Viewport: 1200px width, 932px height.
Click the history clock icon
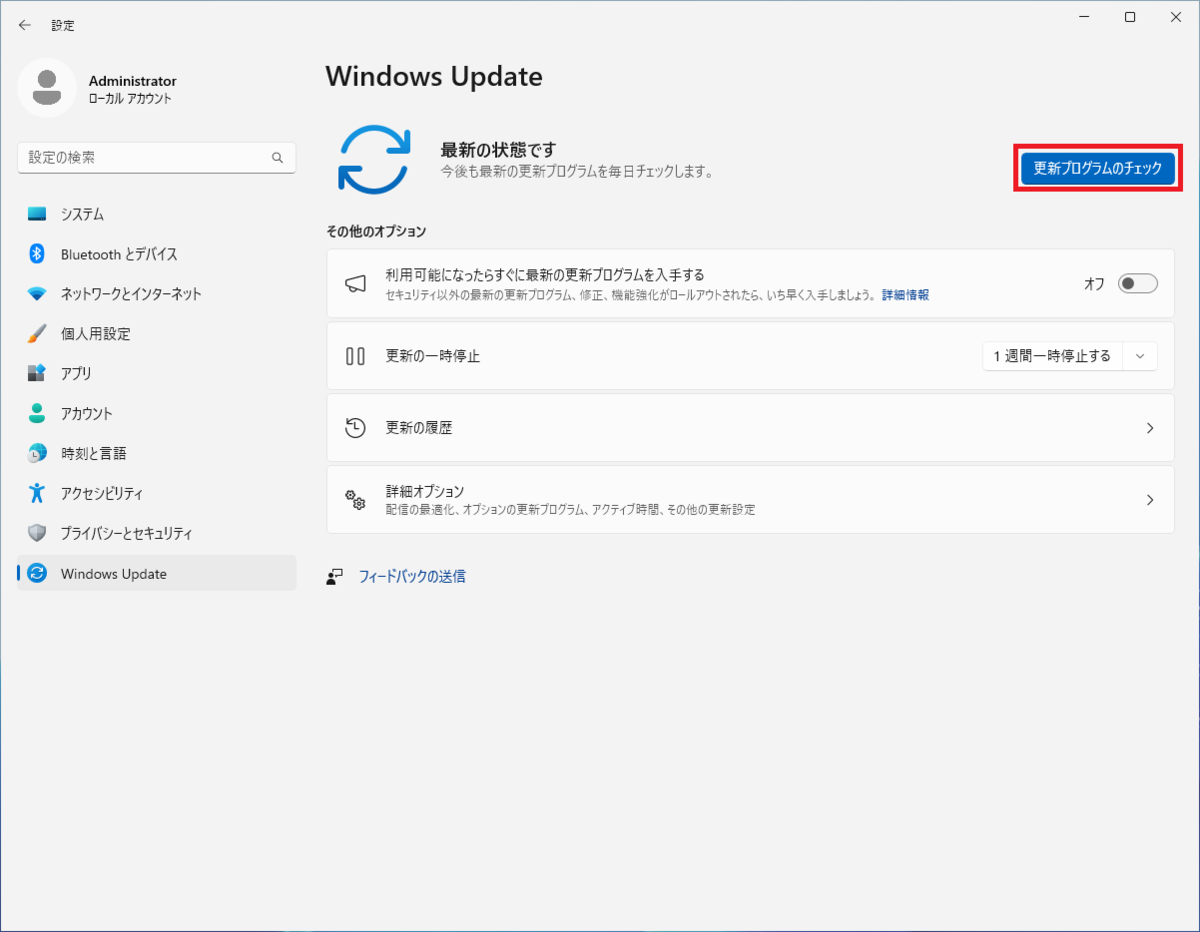coord(355,428)
